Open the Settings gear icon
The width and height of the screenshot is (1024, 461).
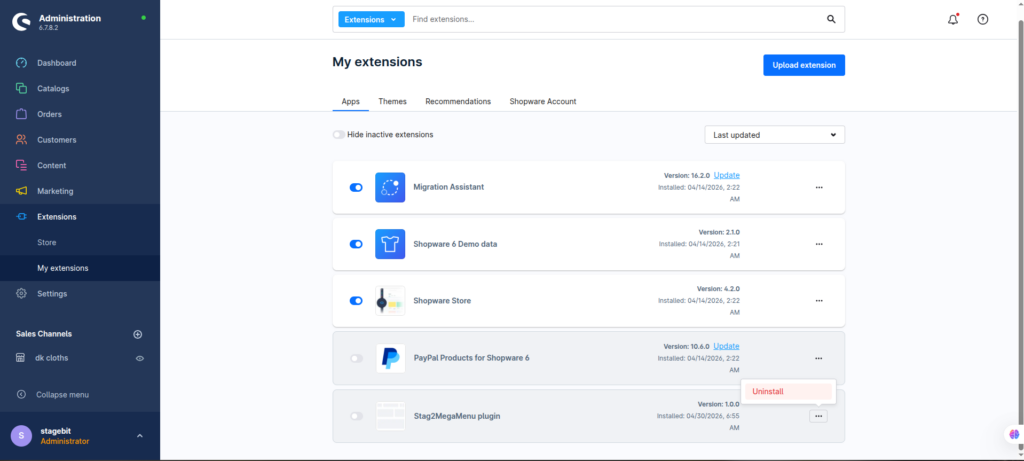click(x=22, y=294)
